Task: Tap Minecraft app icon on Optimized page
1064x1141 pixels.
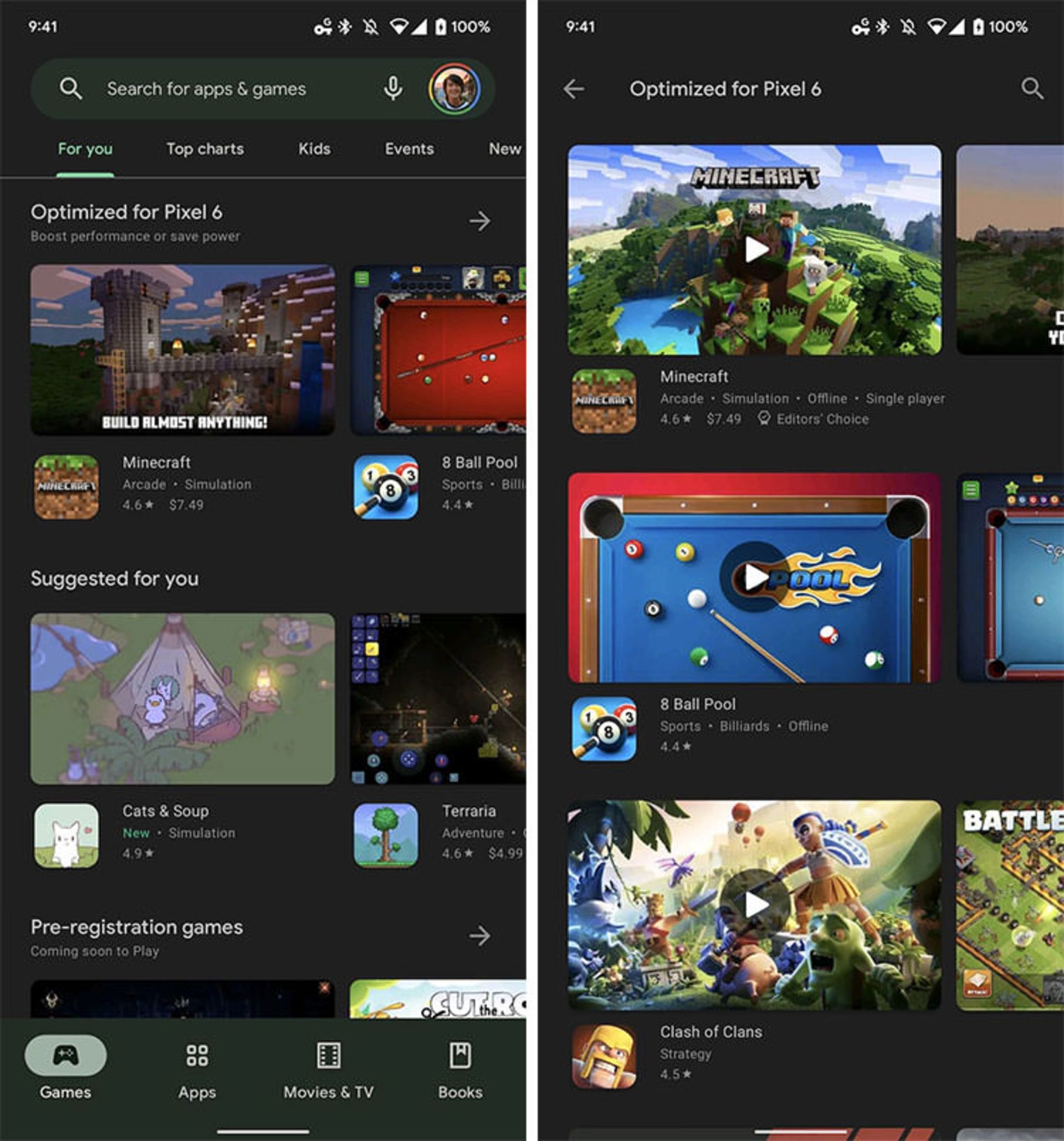Action: coord(603,401)
